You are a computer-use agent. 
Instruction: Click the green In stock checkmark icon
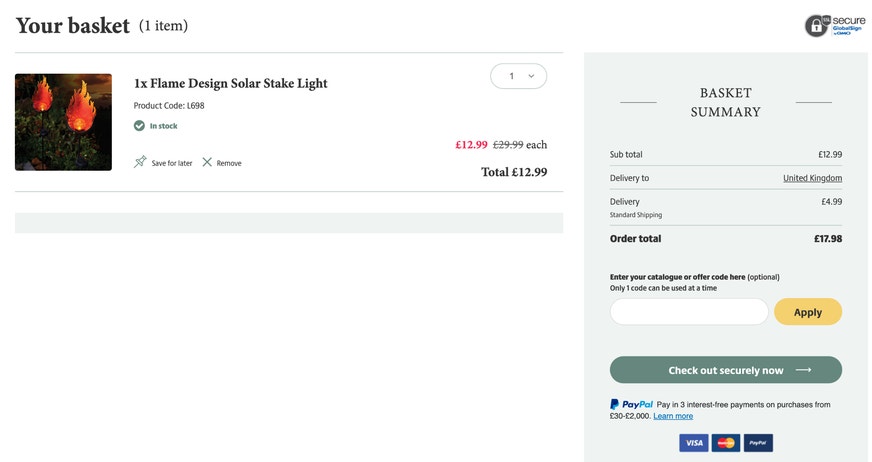[x=139, y=126]
